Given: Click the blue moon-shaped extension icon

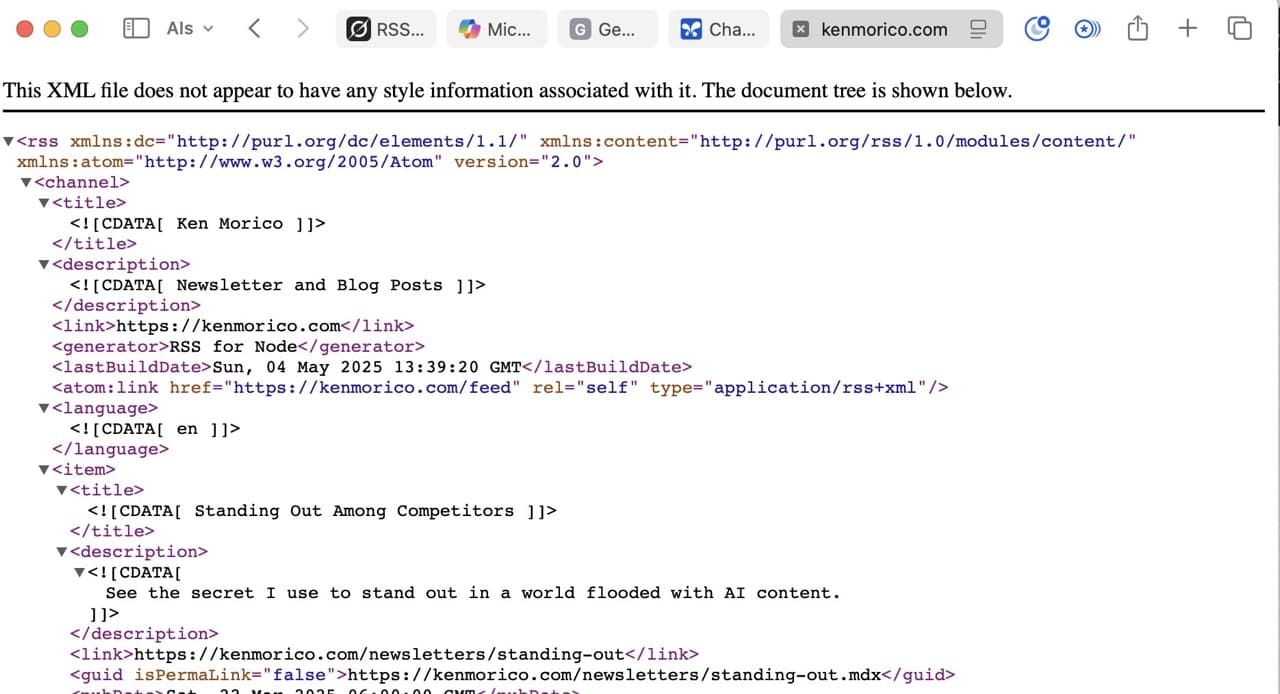Looking at the screenshot, I should tap(1037, 29).
